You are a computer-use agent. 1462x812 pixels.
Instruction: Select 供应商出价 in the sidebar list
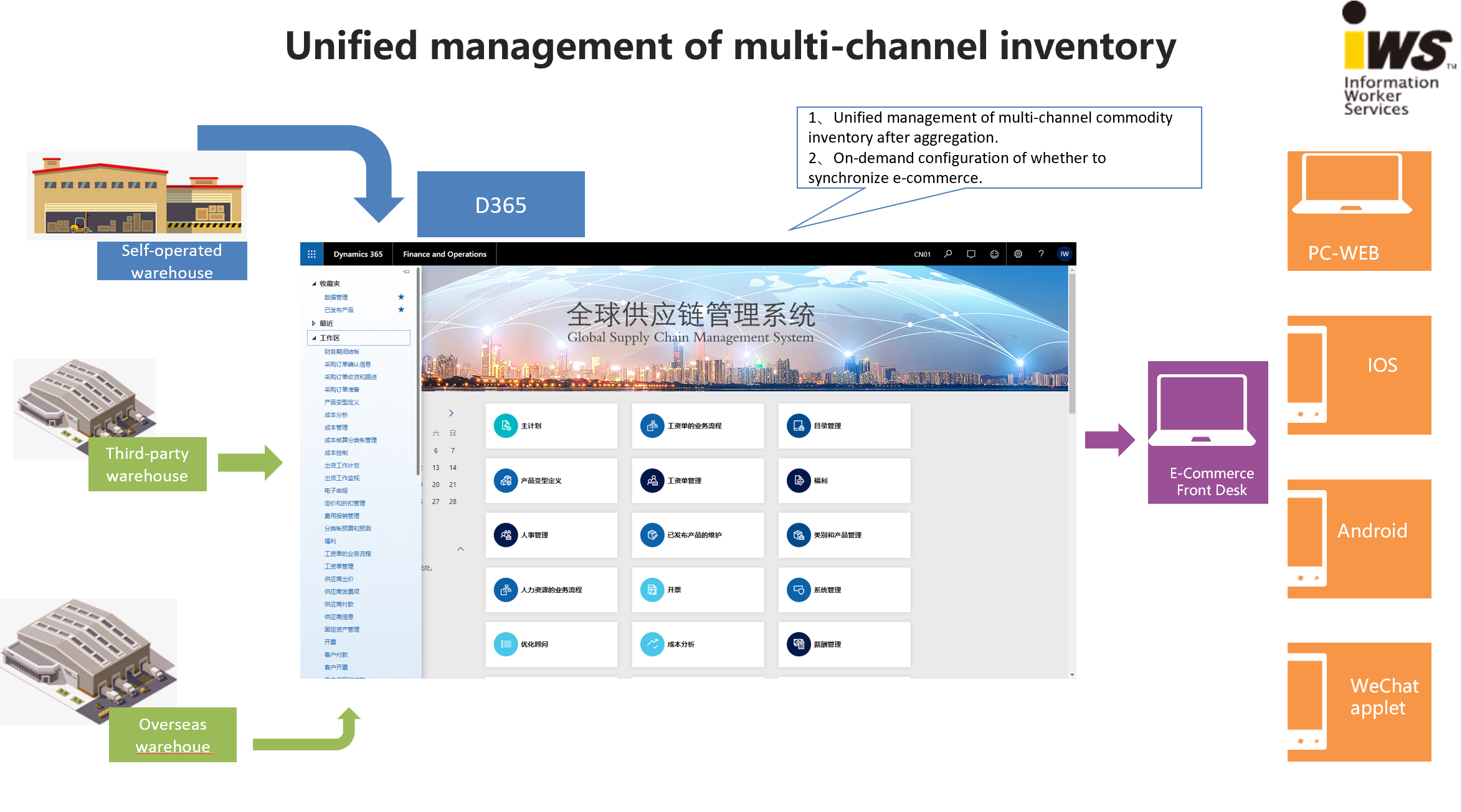click(338, 579)
